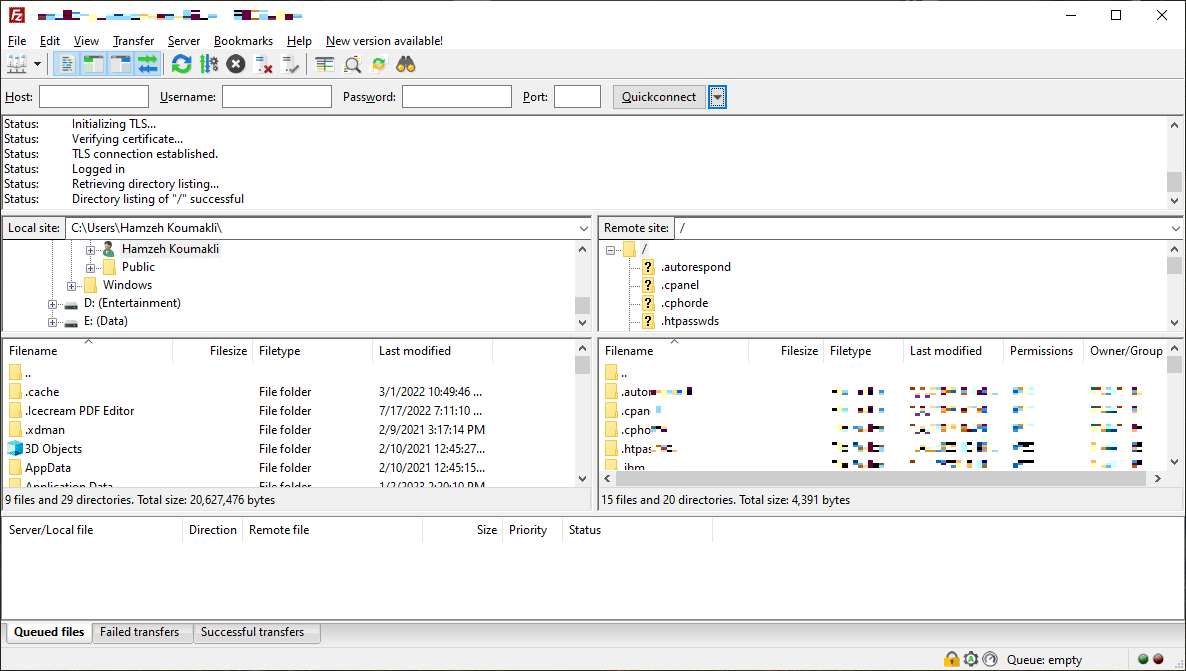Toggle transfer queue display
The height and width of the screenshot is (671, 1186).
(147, 64)
